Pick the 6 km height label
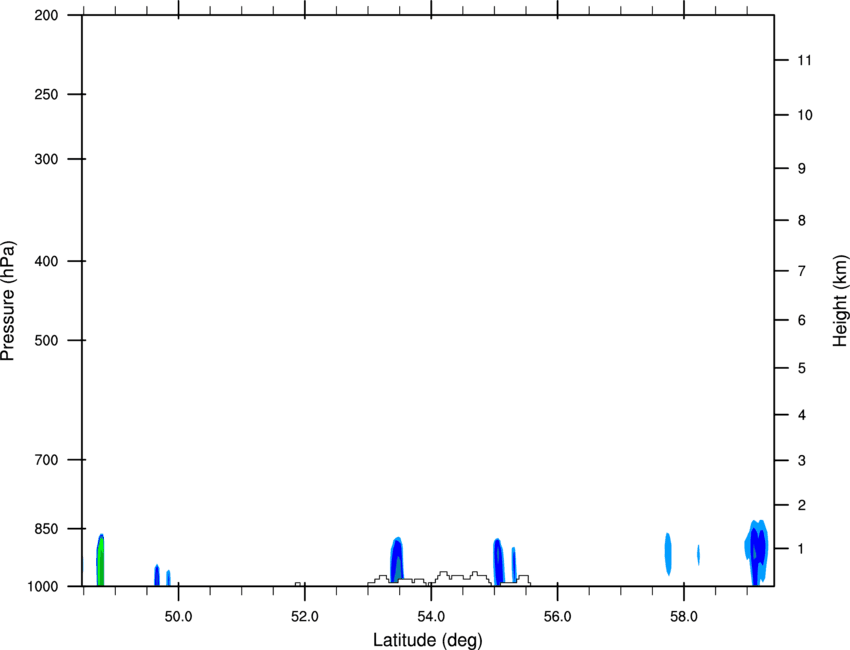The width and height of the screenshot is (850, 650). point(802,320)
